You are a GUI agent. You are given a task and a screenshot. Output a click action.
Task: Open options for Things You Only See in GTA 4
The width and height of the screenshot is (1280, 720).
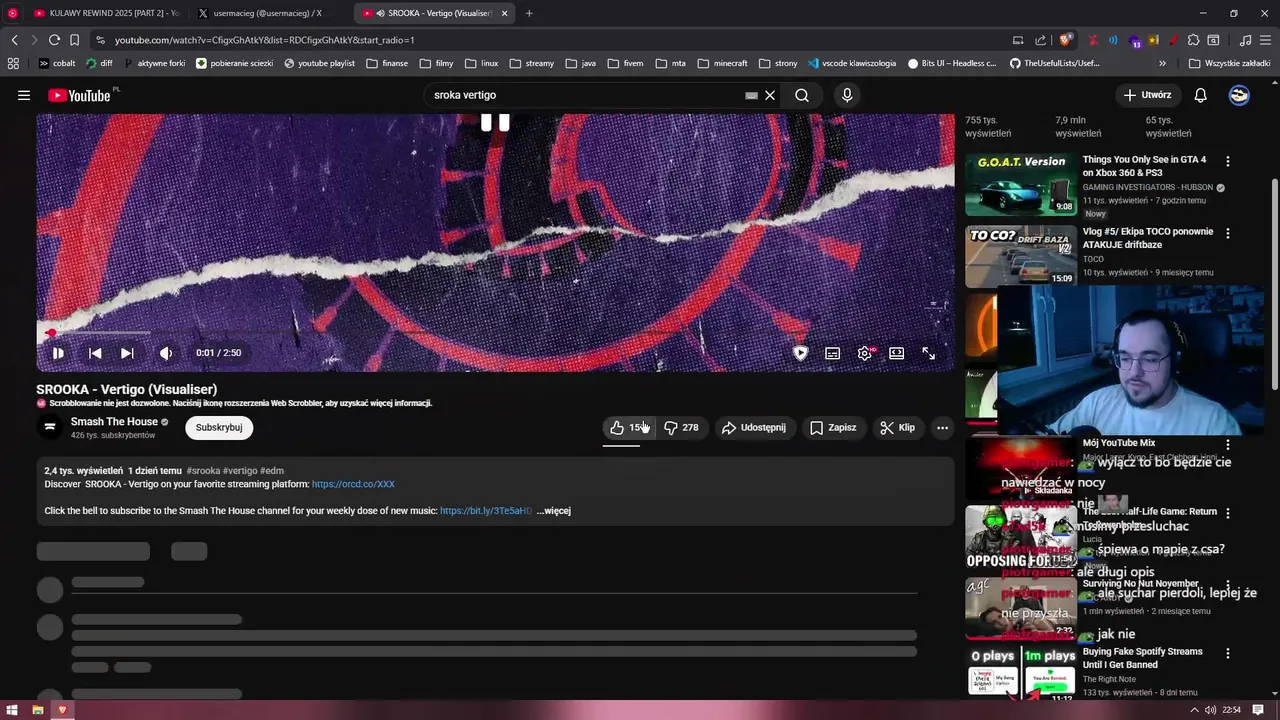coord(1228,161)
